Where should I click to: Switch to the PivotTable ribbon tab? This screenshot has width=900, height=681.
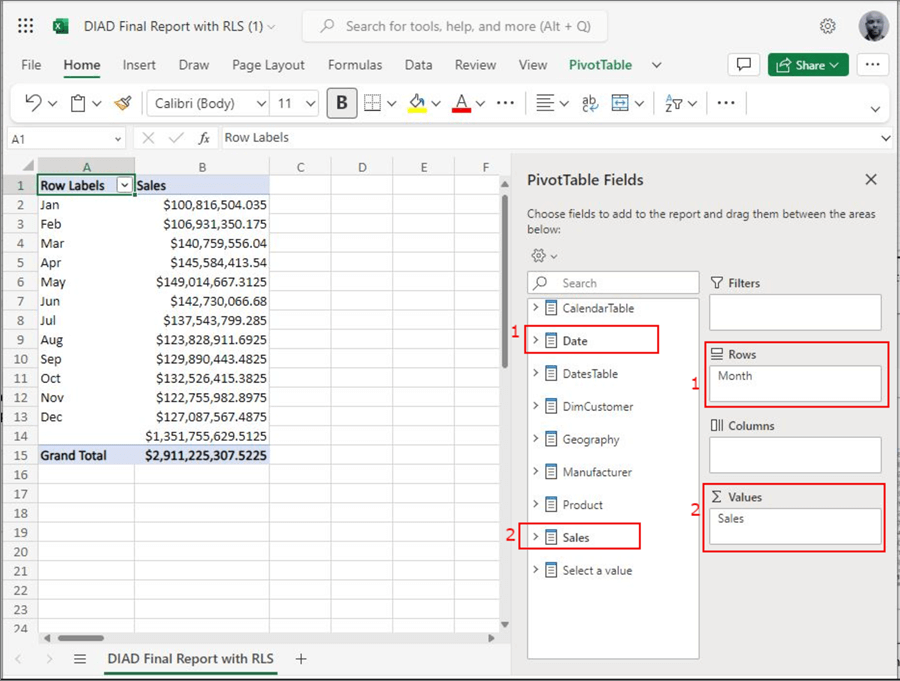(x=600, y=65)
